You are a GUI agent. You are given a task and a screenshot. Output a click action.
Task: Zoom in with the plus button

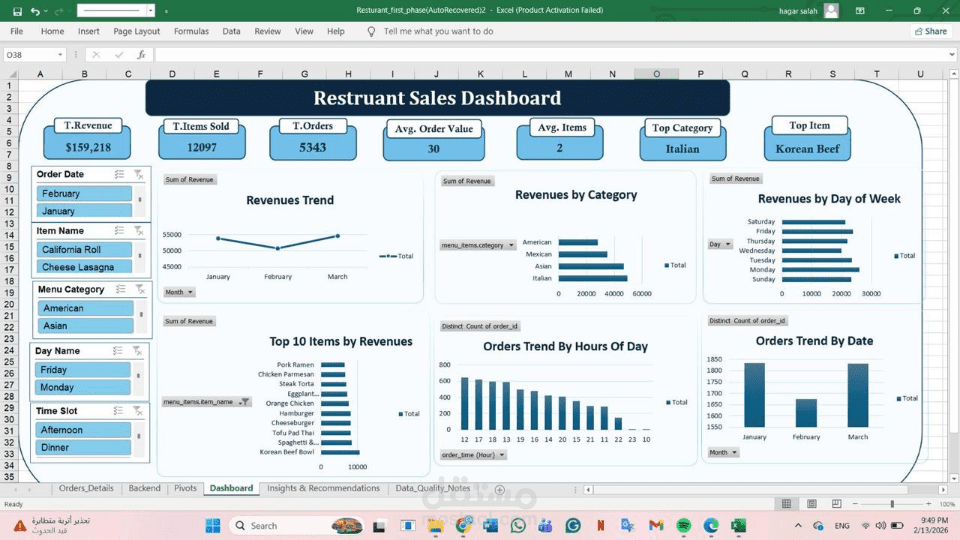point(929,504)
